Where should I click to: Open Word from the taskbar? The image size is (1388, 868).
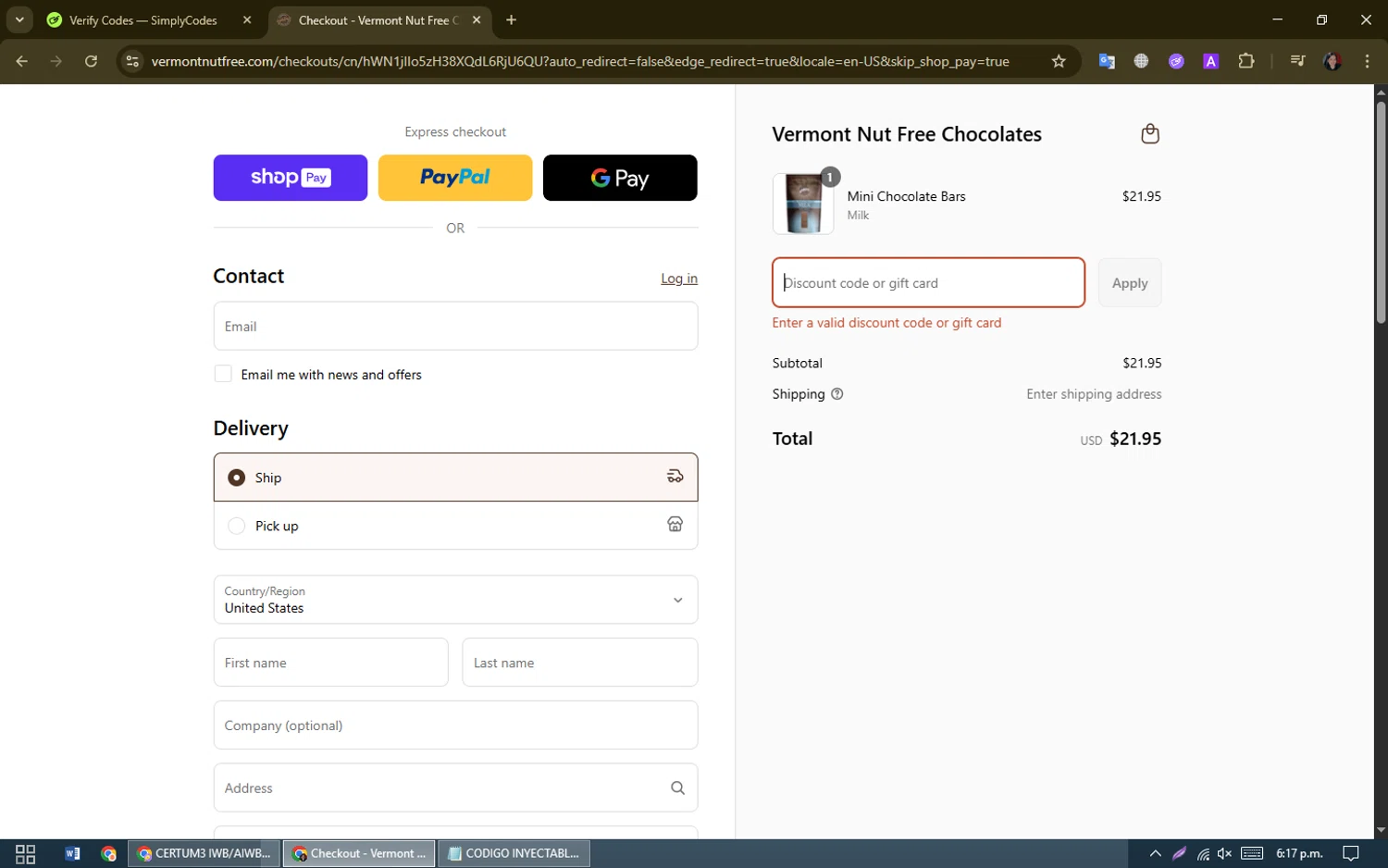72,853
